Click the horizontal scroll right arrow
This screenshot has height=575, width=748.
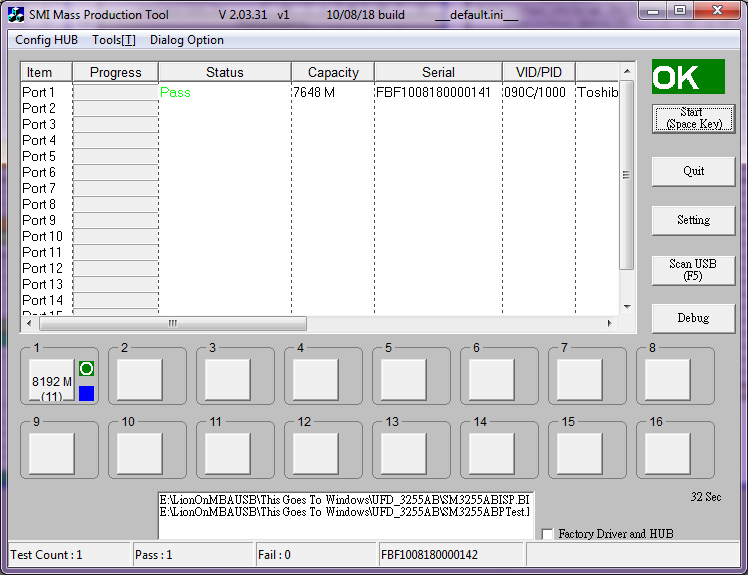610,323
